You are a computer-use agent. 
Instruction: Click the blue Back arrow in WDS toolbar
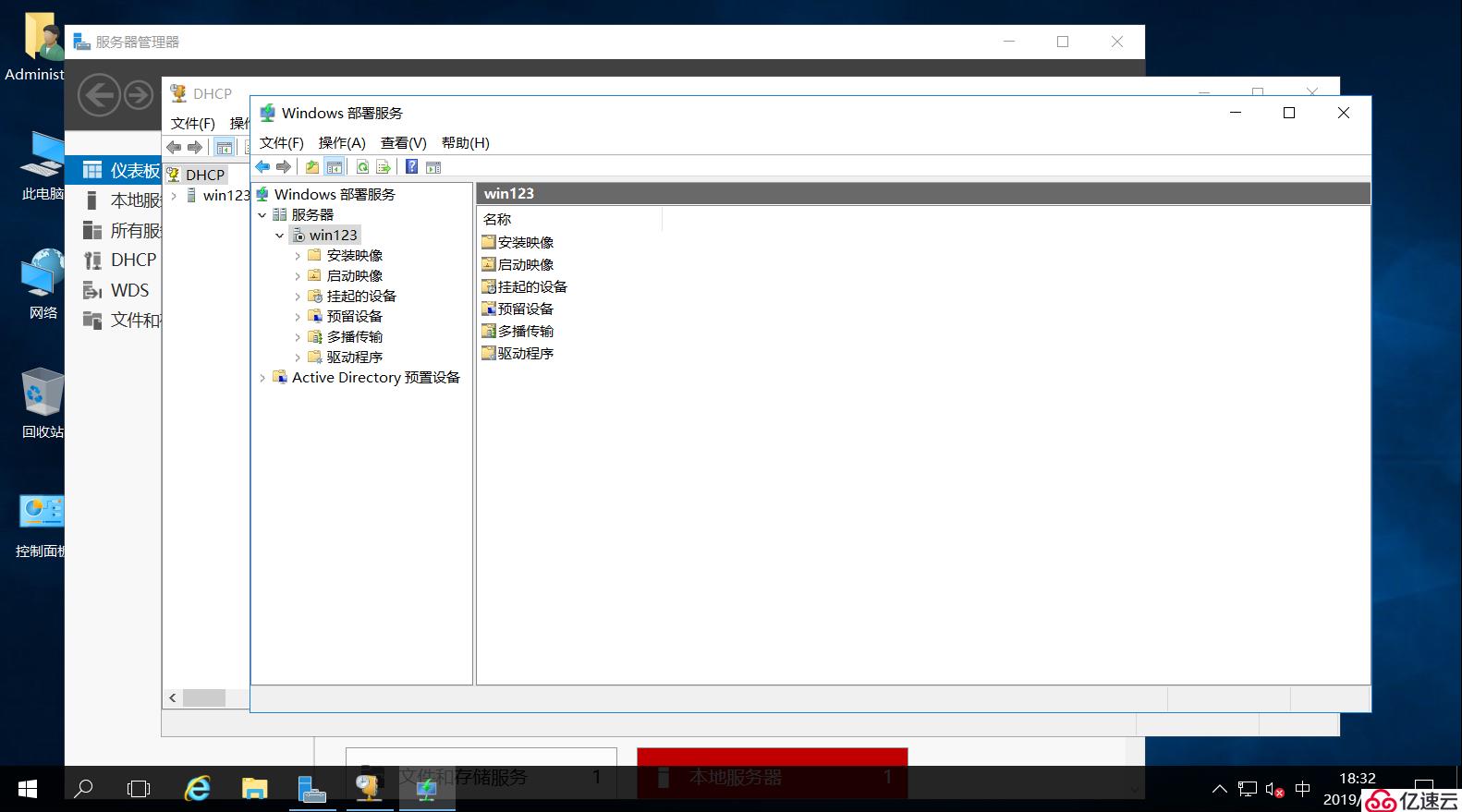pos(262,167)
